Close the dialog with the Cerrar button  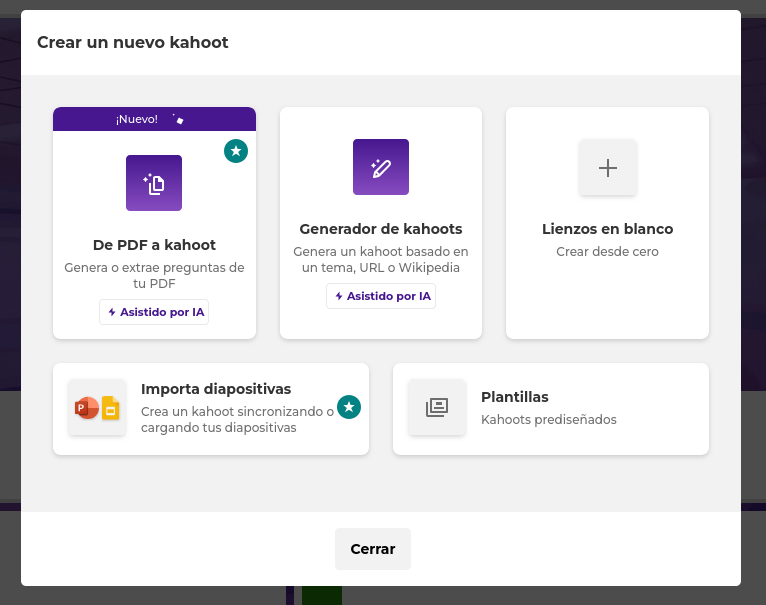click(x=373, y=549)
